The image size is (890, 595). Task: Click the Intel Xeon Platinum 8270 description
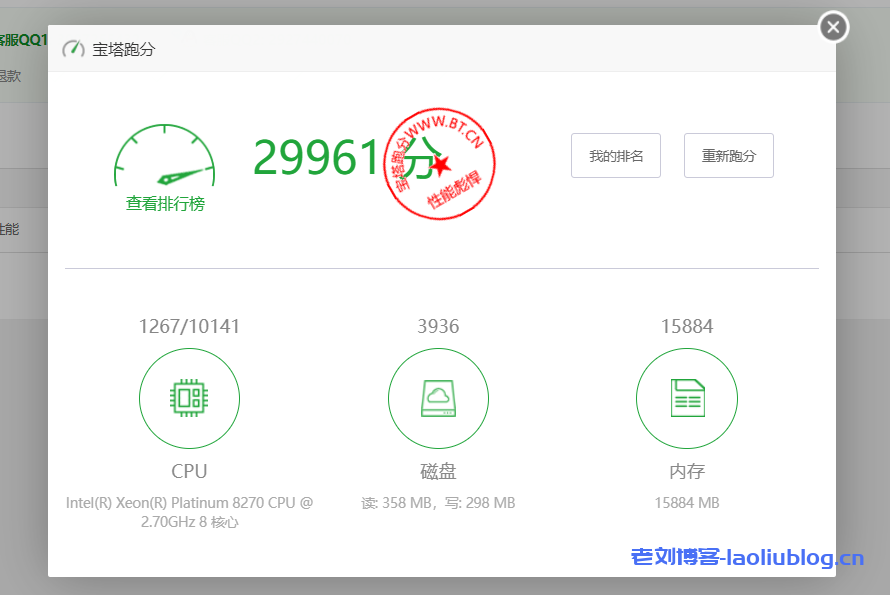(x=189, y=512)
